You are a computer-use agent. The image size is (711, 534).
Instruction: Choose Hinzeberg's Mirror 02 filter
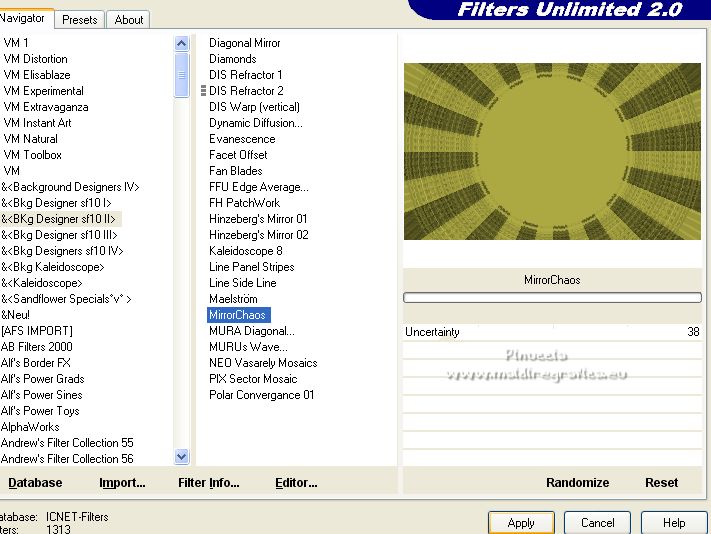(x=258, y=235)
